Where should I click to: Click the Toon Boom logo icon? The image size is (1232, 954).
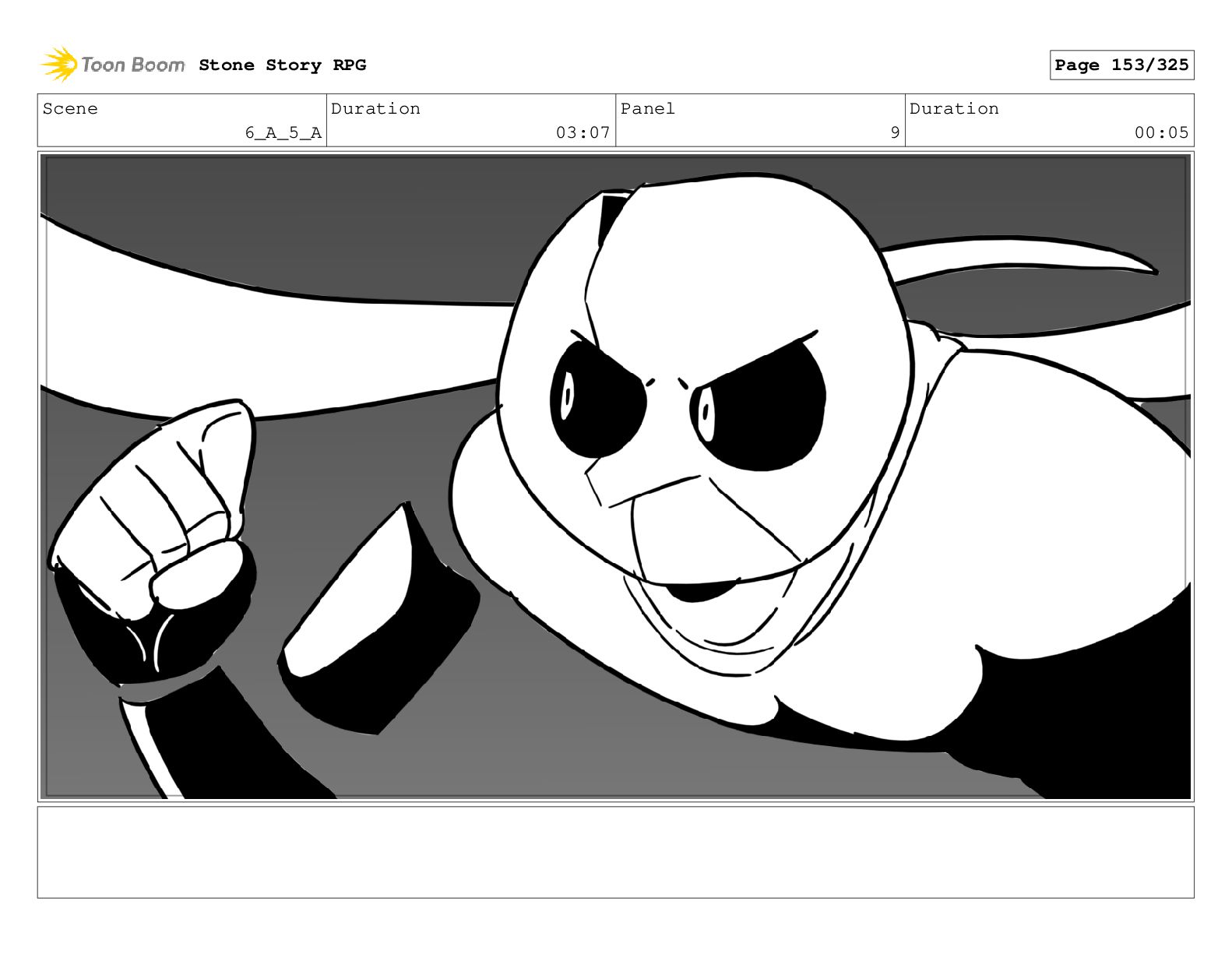59,65
